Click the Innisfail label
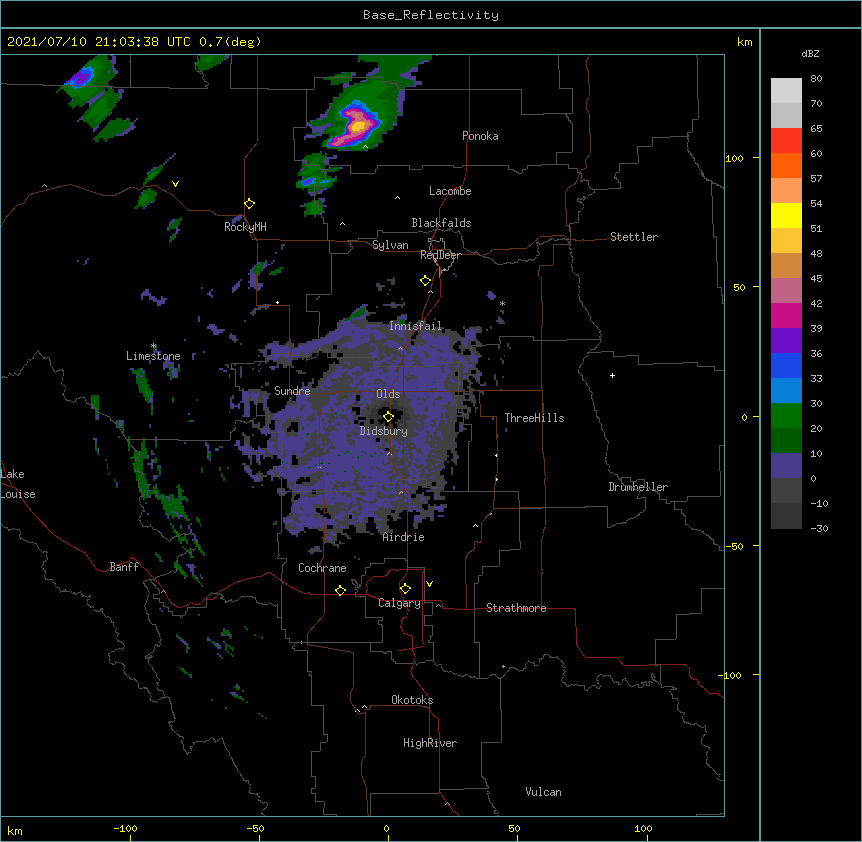This screenshot has width=862, height=842. [415, 326]
